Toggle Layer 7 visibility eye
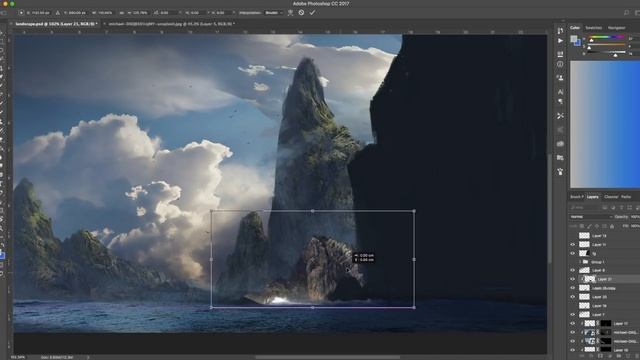Viewport: 640px width, 360px height. click(573, 315)
